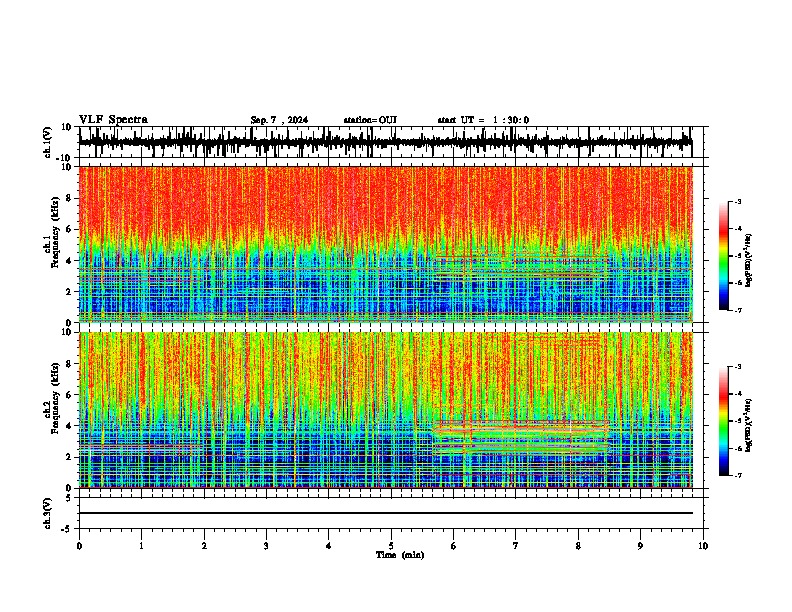792x612 pixels.
Task: Click the time axis tick label 0
Action: (79, 546)
